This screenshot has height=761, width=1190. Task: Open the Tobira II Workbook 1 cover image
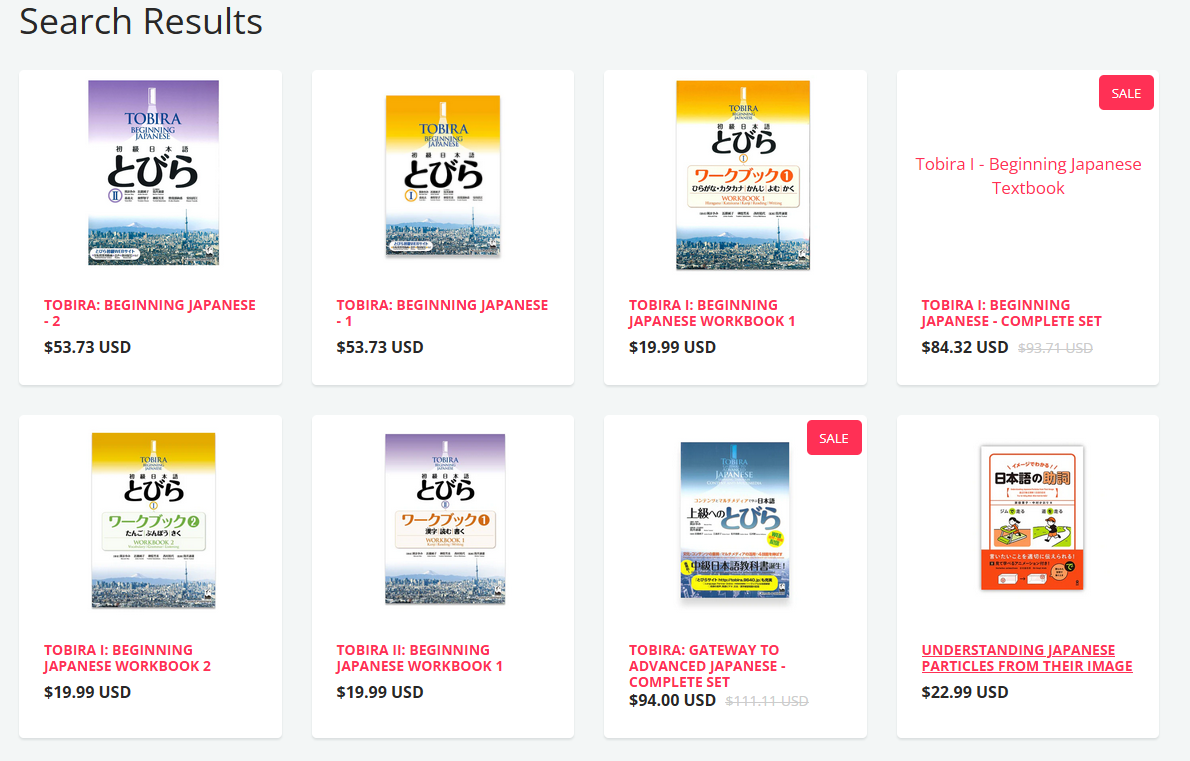445,519
